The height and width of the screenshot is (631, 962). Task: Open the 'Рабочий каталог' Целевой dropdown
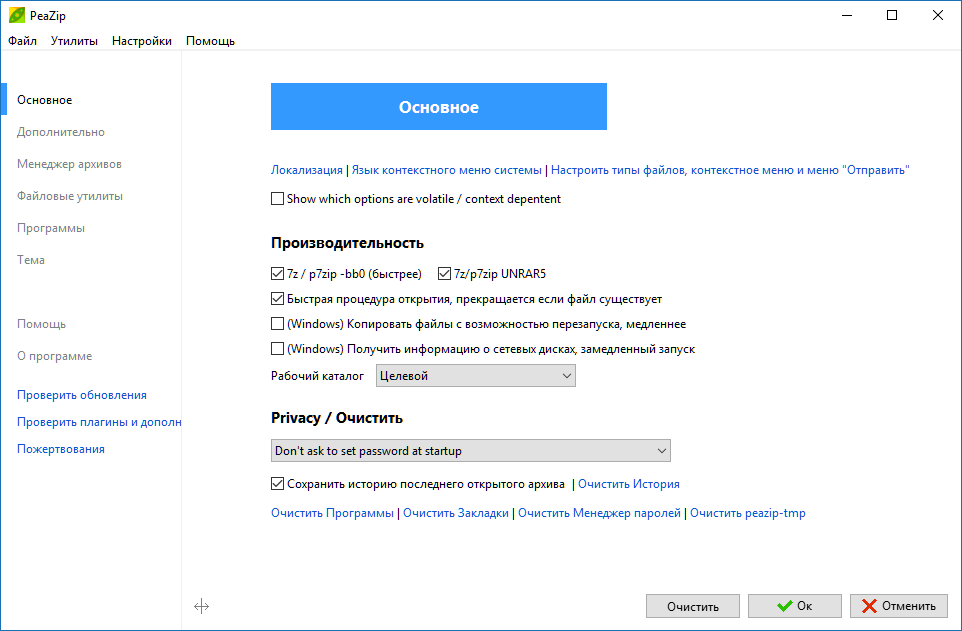pyautogui.click(x=475, y=376)
